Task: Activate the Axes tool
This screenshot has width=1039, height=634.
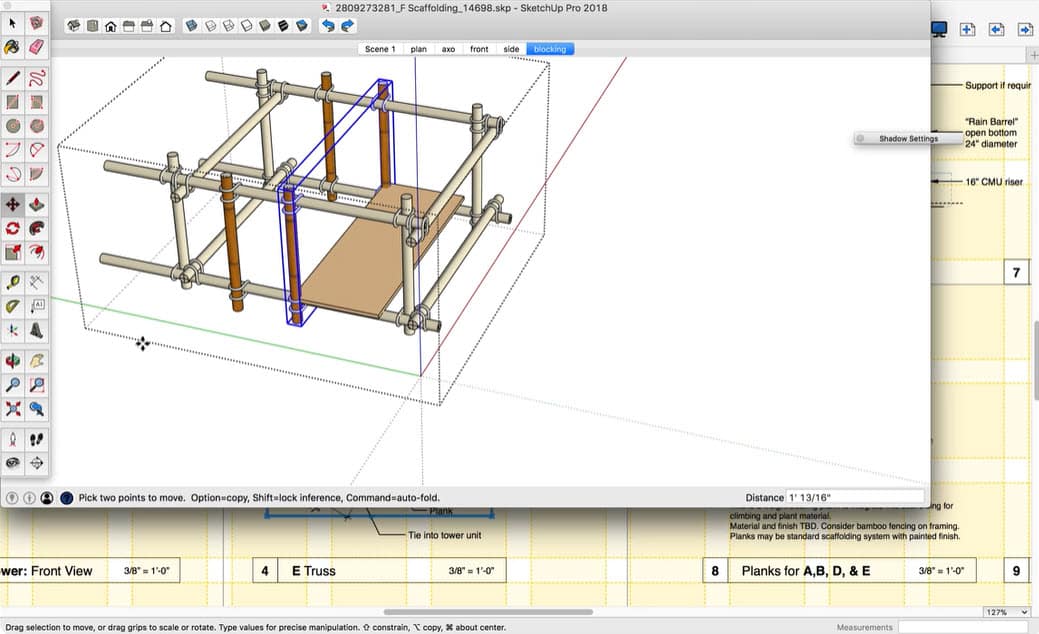Action: pos(13,331)
